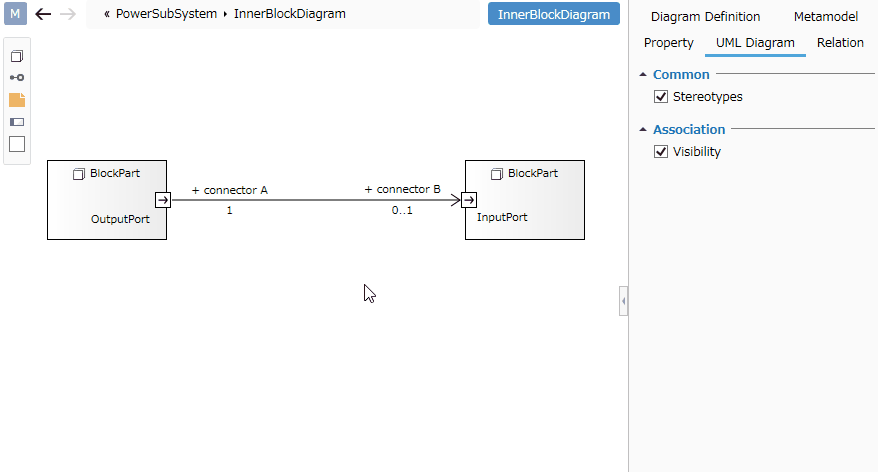878x472 pixels.
Task: Select the right BlockPart block name
Action: coord(533,174)
